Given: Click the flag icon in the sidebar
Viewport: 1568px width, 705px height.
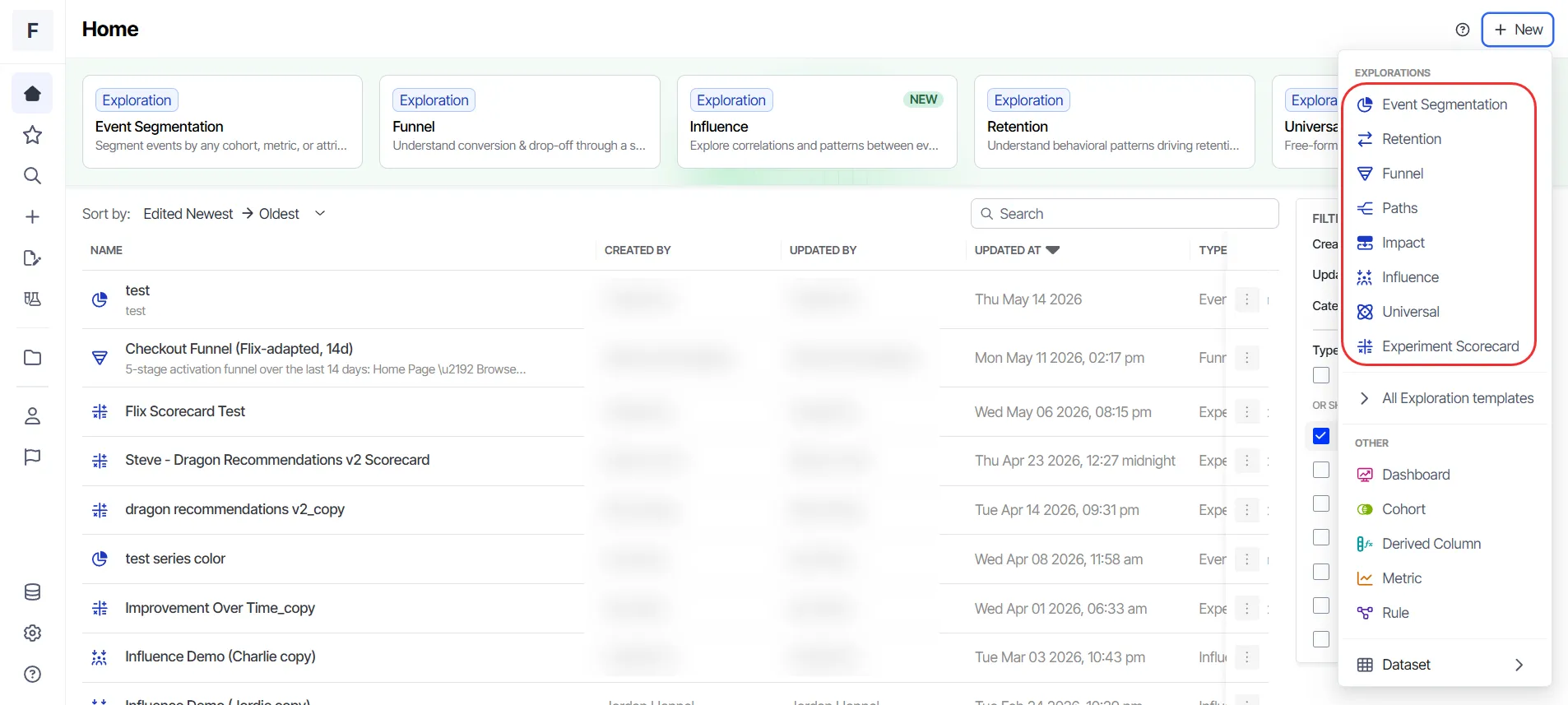Looking at the screenshot, I should click(32, 457).
